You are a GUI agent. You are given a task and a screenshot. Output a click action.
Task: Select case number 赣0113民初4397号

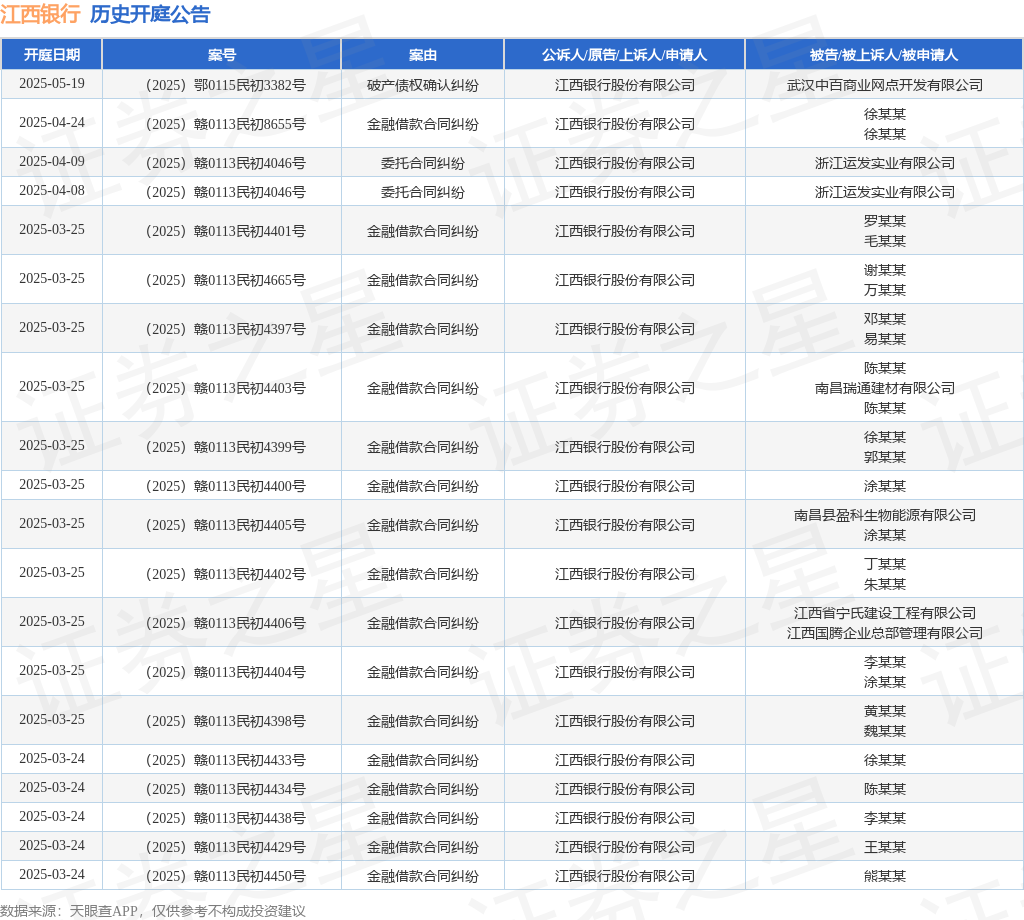click(x=225, y=329)
